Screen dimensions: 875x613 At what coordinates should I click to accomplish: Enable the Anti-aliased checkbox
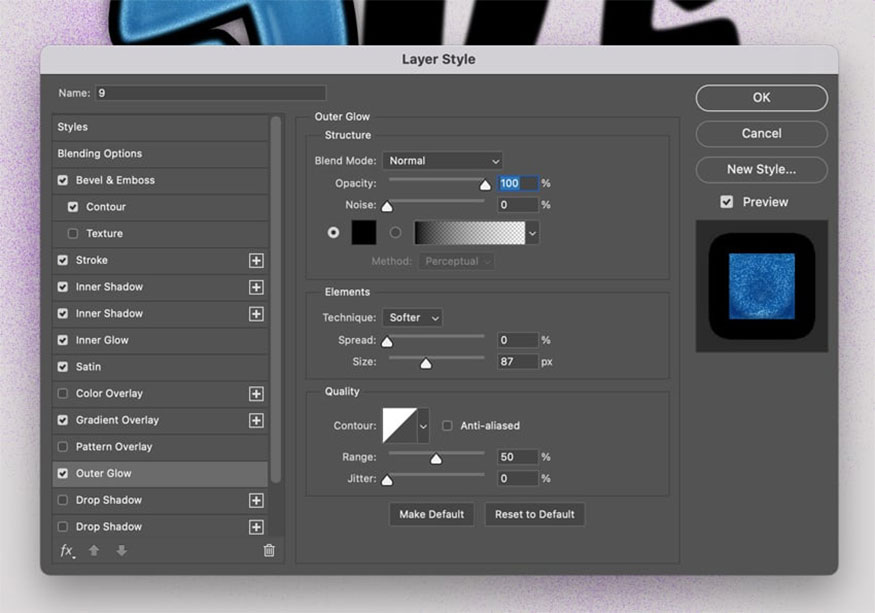click(447, 426)
